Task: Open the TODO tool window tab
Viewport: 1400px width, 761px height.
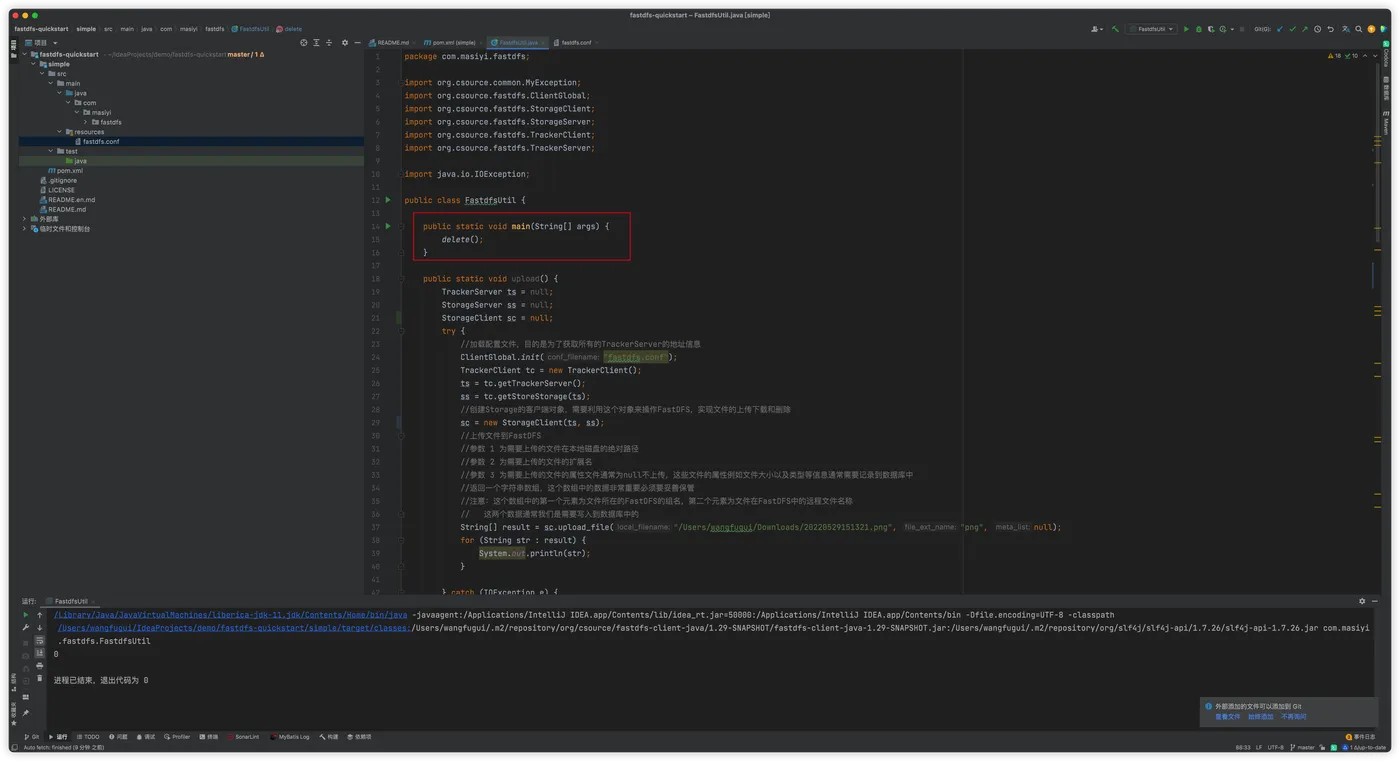Action: click(89, 737)
